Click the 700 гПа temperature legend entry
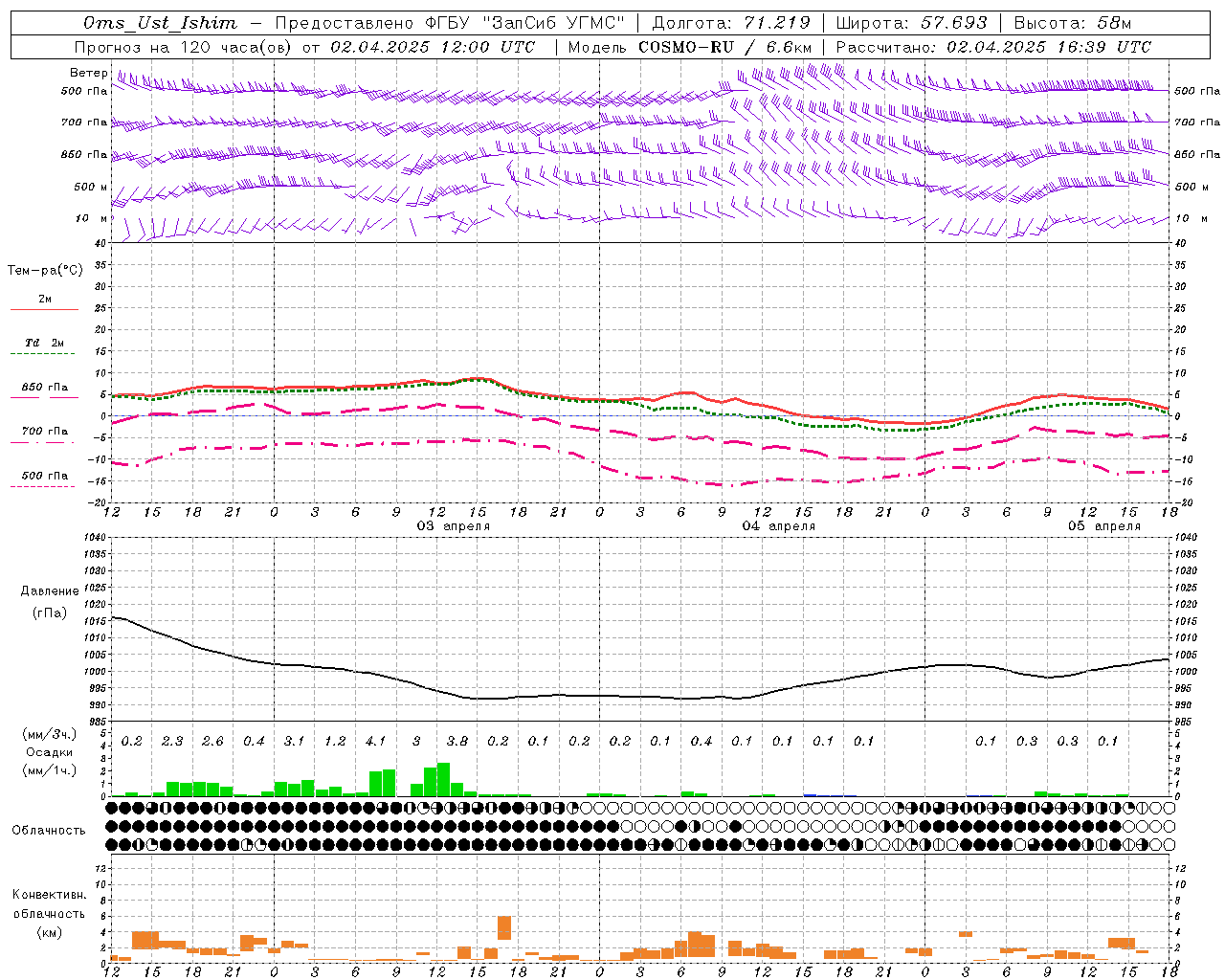Screen dimensions: 1225x980 (44, 431)
